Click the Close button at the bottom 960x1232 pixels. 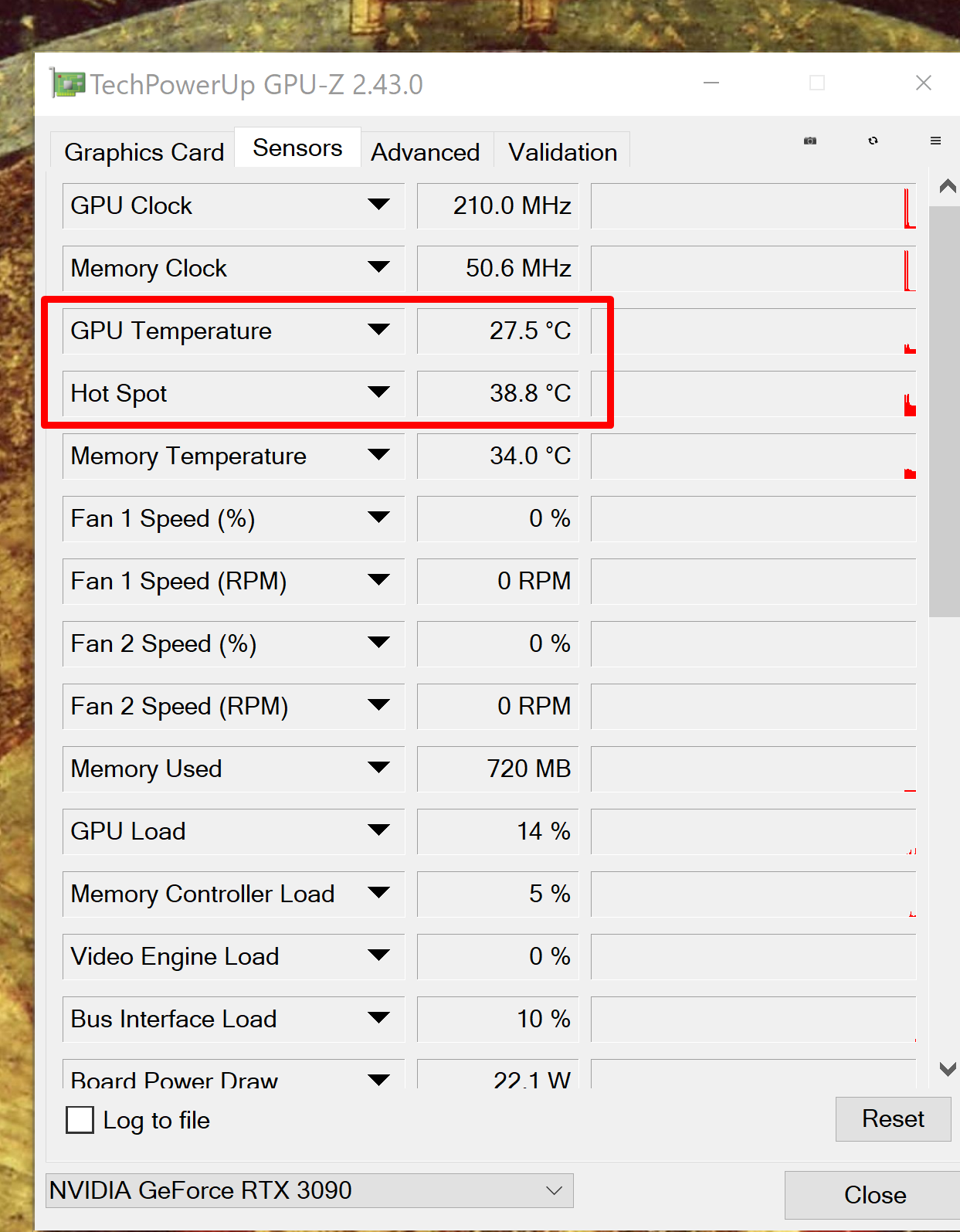click(x=874, y=1195)
